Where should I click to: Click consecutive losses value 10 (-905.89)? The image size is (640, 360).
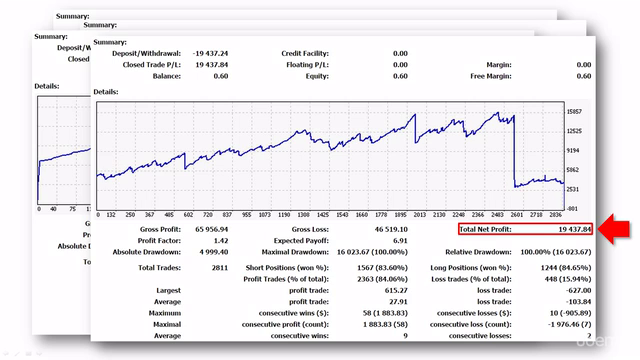[x=570, y=313]
